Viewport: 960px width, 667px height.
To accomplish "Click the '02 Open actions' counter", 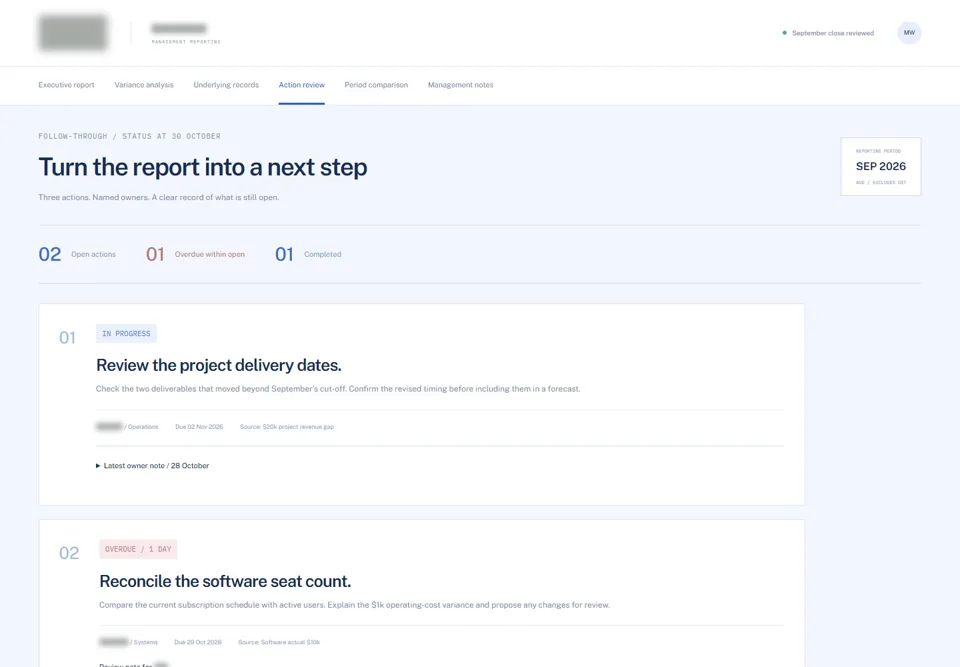I will 77,254.
